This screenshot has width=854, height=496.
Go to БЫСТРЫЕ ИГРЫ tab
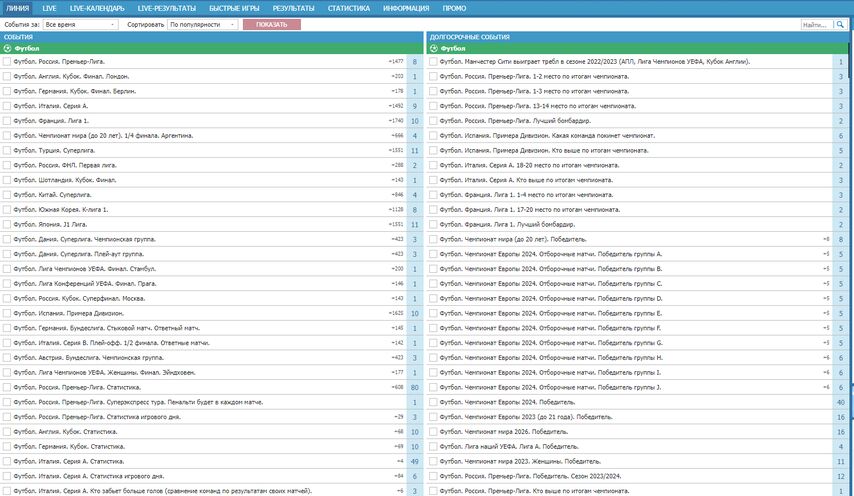coord(234,8)
